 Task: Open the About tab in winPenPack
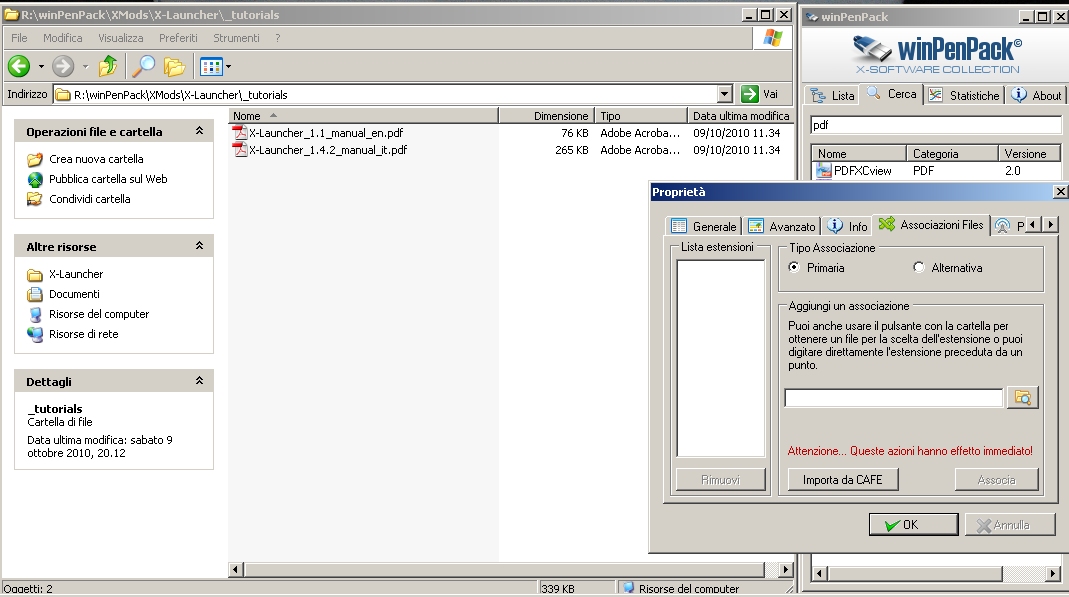click(1036, 95)
